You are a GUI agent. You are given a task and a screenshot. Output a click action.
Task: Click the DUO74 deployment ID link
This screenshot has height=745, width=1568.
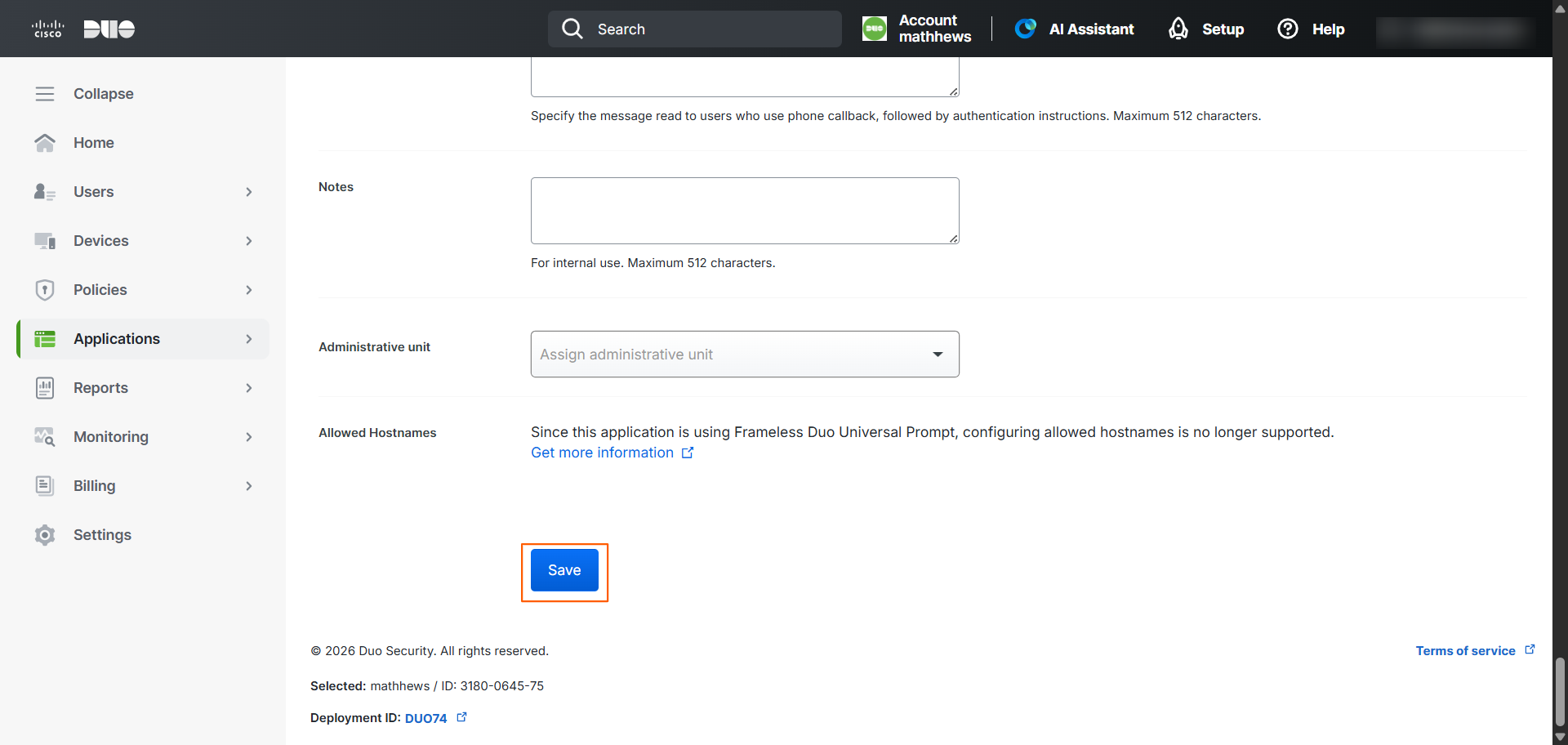click(x=425, y=718)
